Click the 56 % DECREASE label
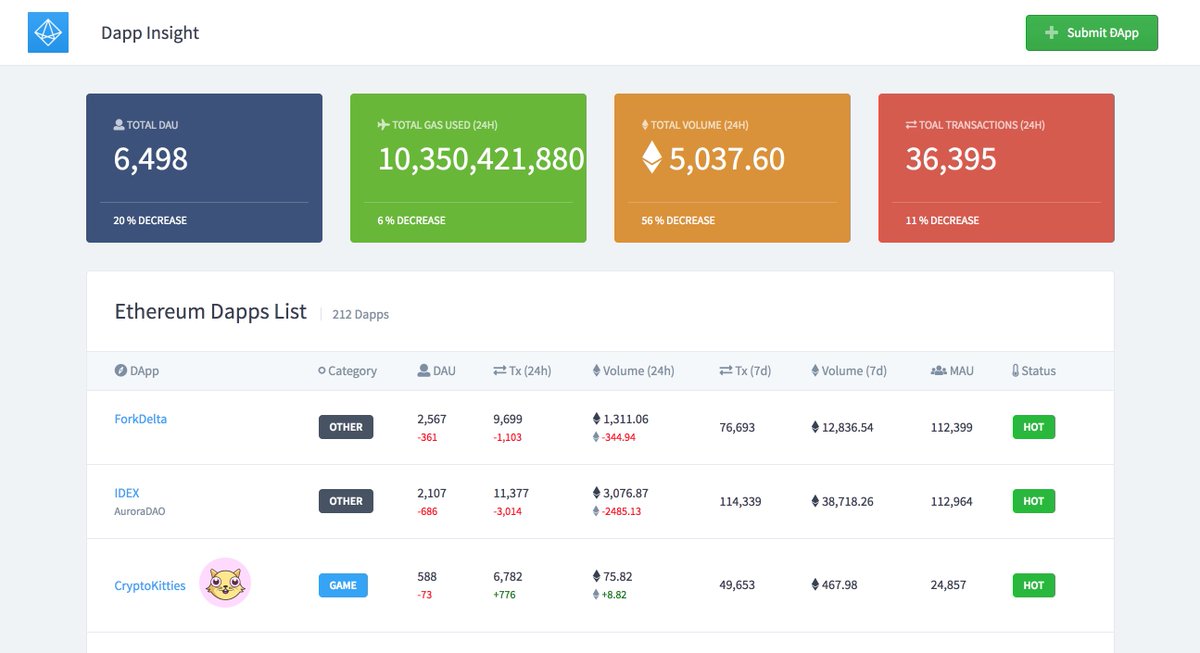1200x653 pixels. 678,220
